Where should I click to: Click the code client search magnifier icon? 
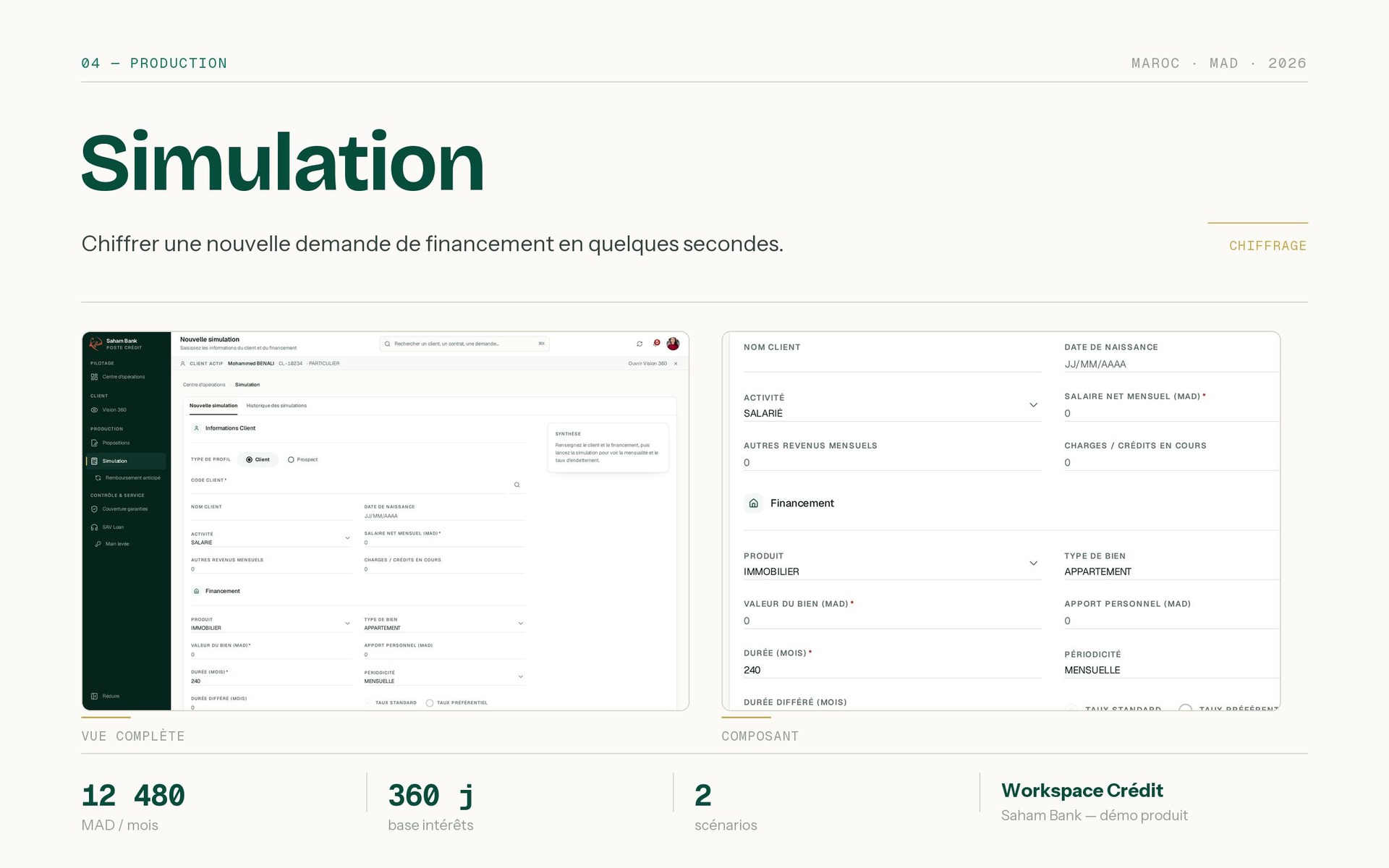[x=517, y=485]
